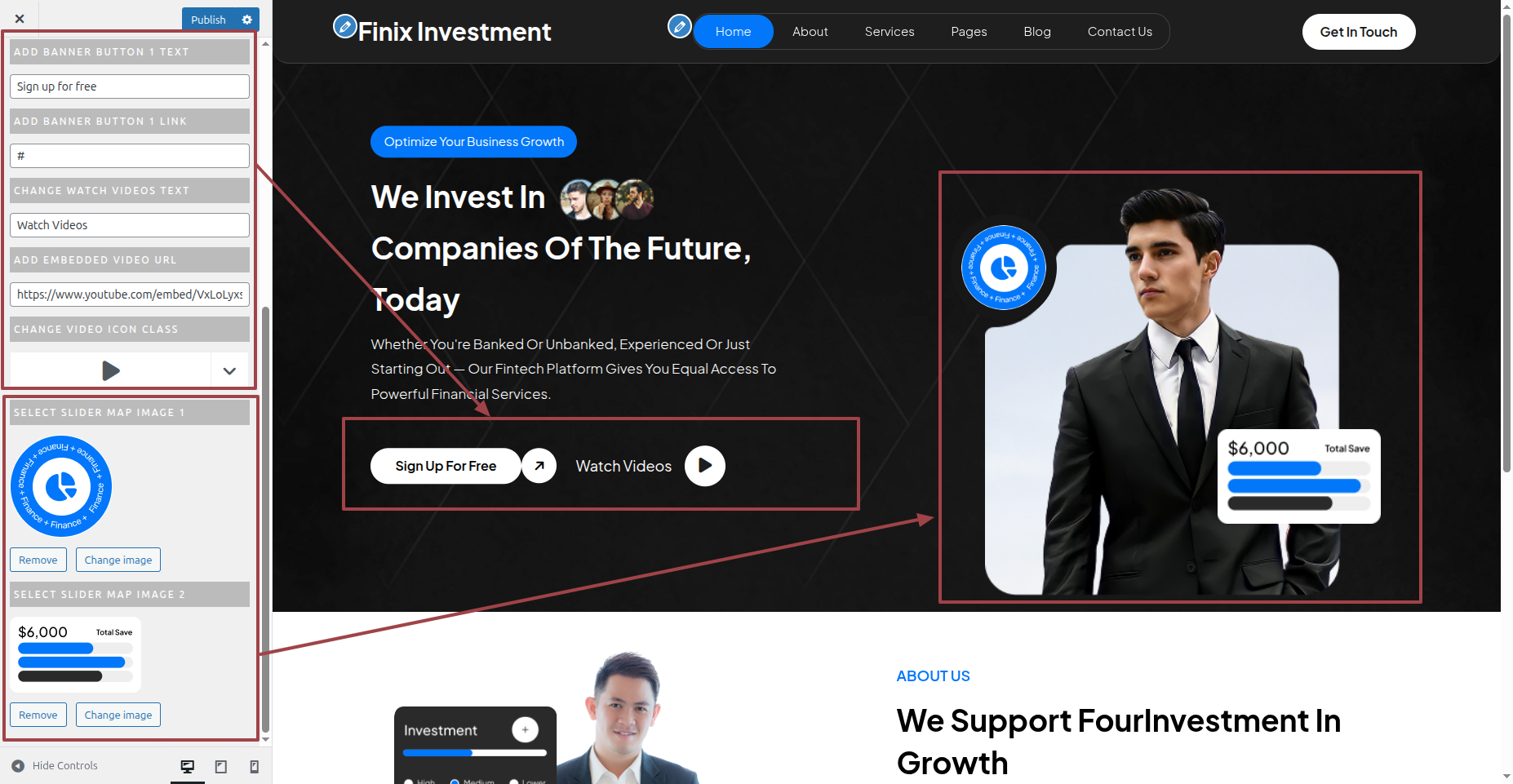Remove slider map image 1
1513x784 pixels.
38,560
